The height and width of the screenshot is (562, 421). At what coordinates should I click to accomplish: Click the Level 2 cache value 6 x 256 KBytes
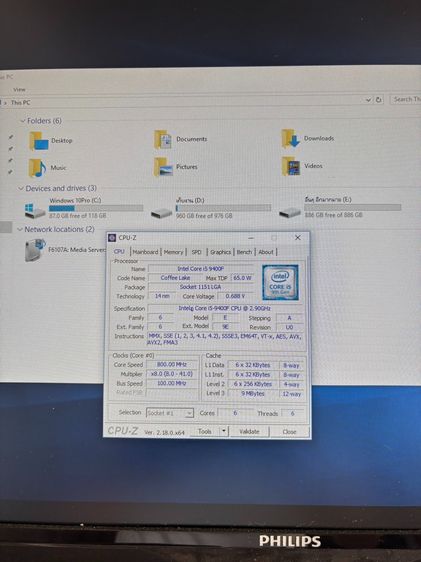(253, 384)
